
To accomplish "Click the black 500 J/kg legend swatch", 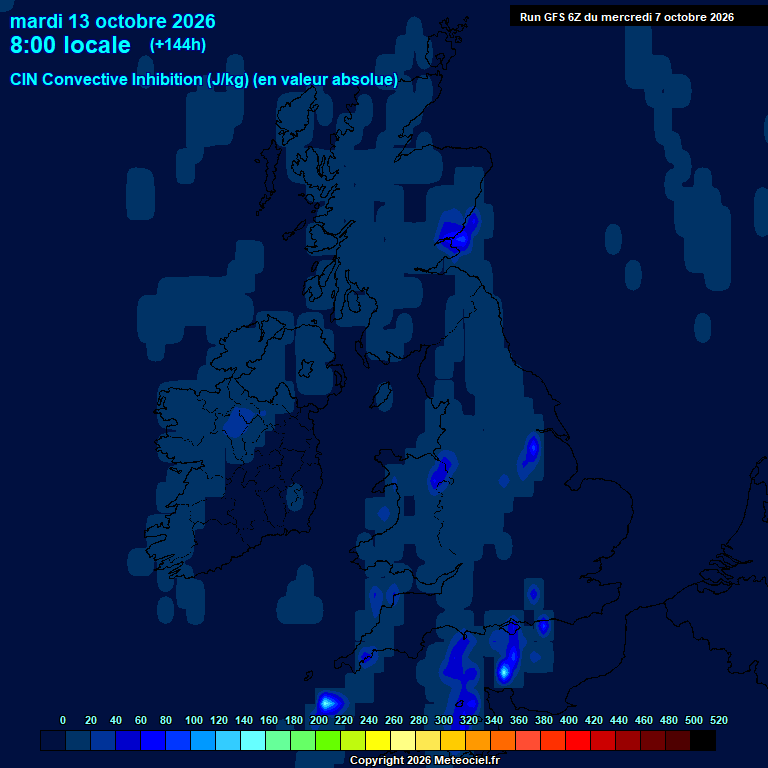I will [703, 740].
